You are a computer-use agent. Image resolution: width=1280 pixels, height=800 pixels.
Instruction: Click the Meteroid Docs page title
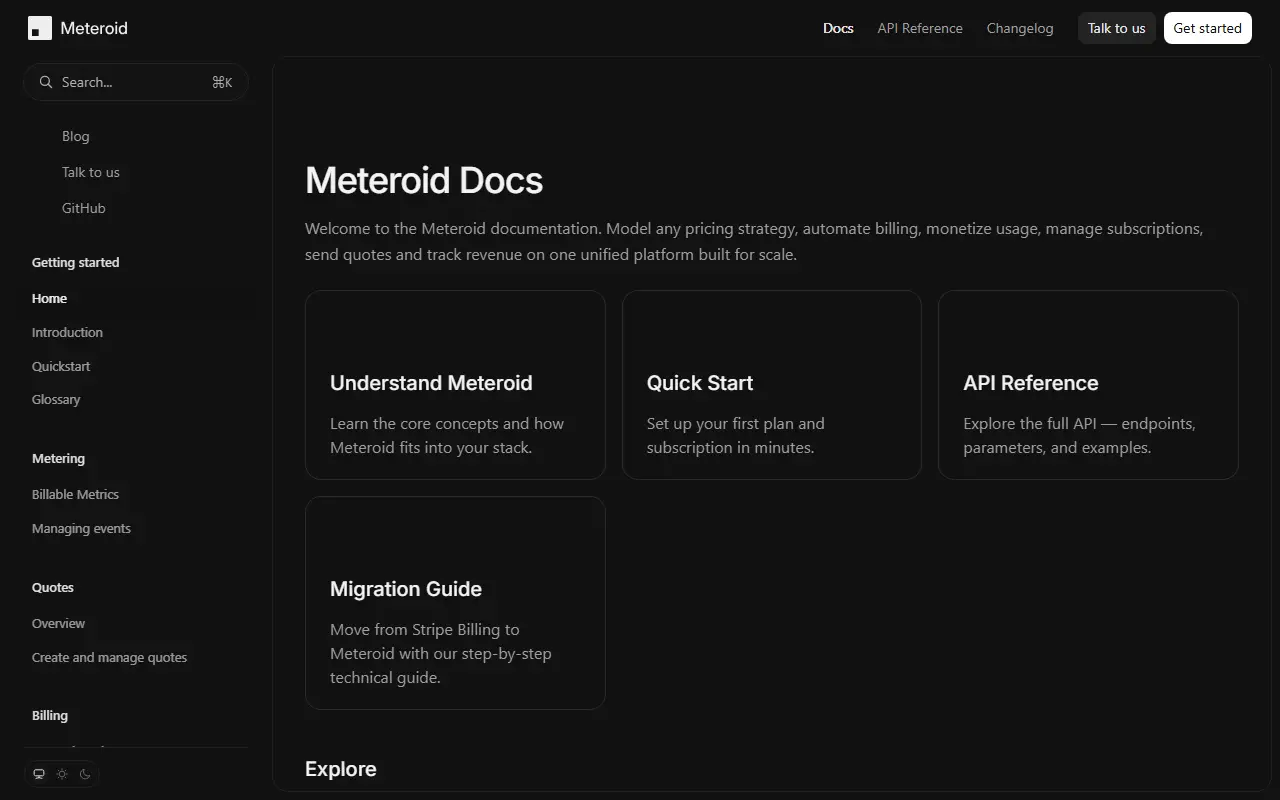pyautogui.click(x=424, y=180)
